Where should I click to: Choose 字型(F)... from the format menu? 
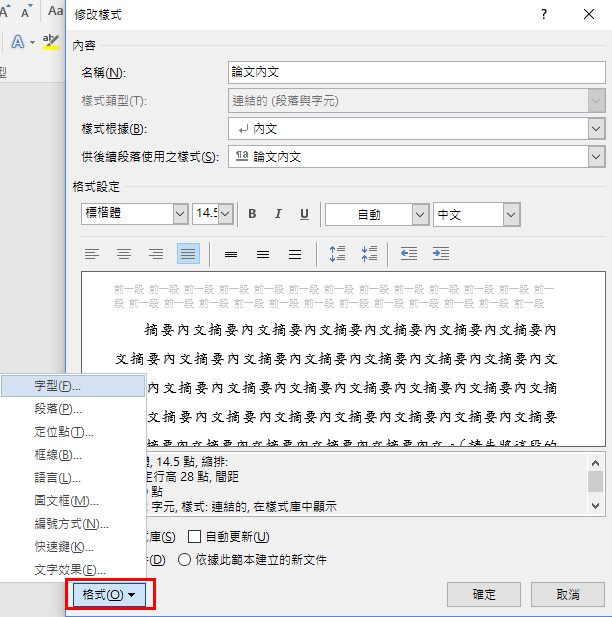pos(58,385)
